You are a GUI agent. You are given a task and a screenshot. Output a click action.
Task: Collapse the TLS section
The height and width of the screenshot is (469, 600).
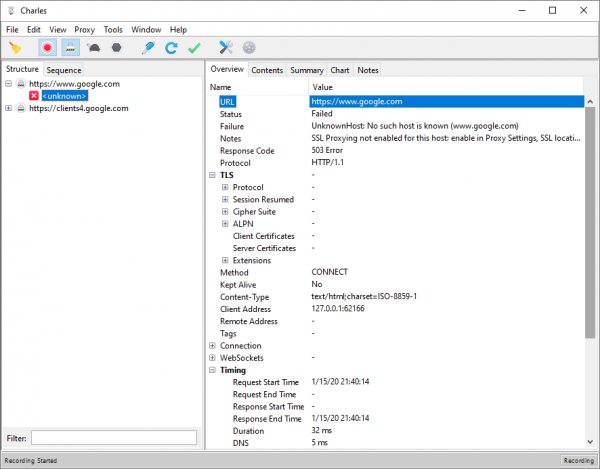(x=212, y=175)
